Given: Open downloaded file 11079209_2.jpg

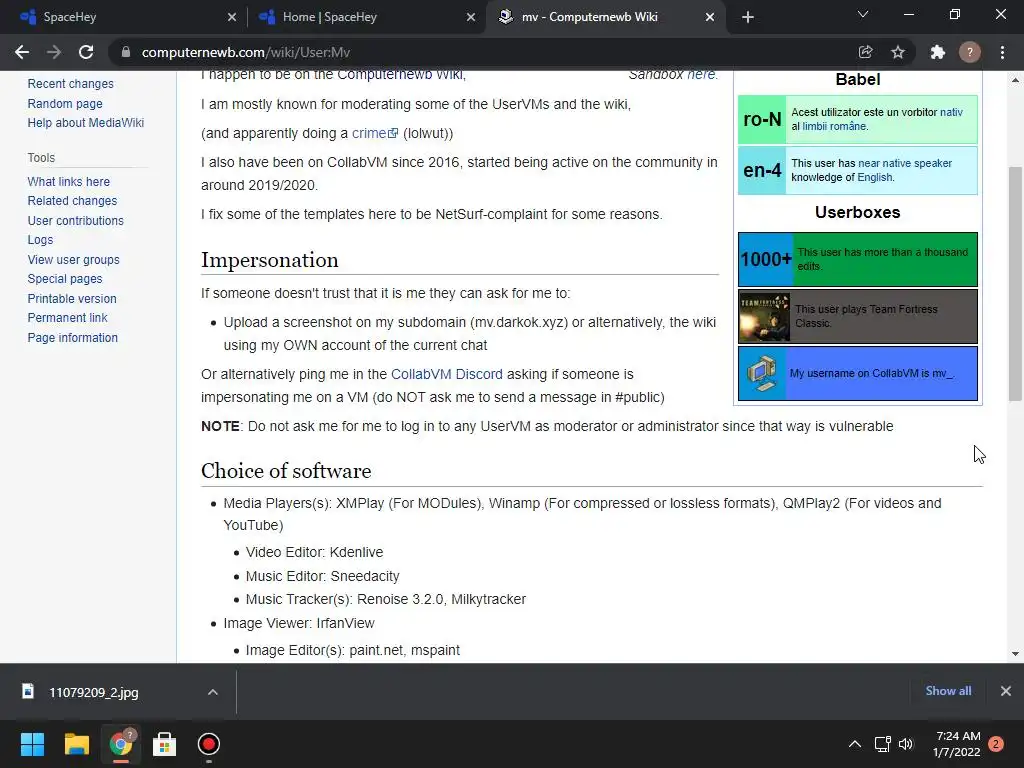Looking at the screenshot, I should tap(93, 692).
